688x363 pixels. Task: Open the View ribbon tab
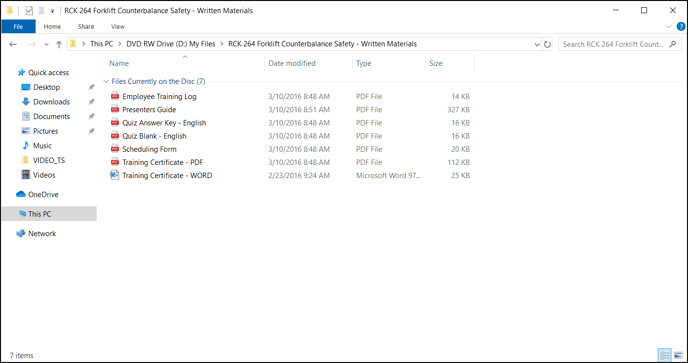click(x=118, y=27)
